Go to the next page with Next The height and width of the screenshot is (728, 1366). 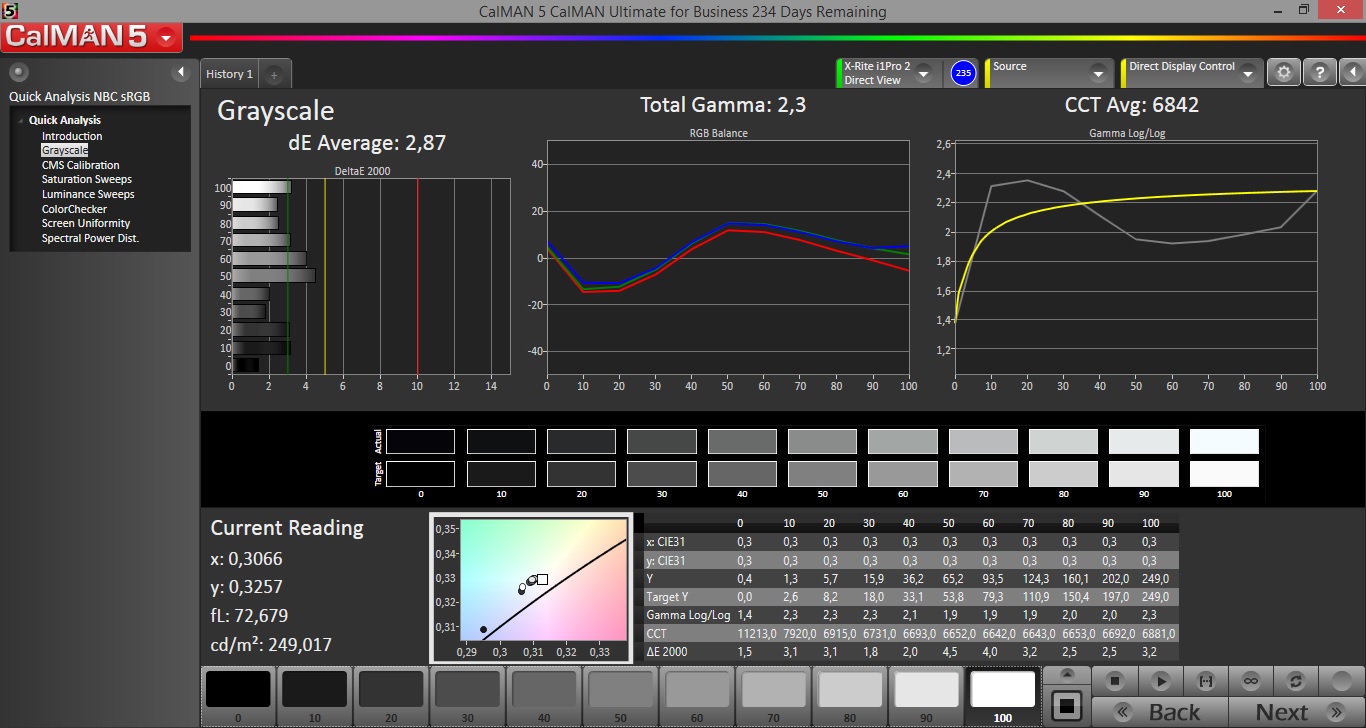(x=1295, y=712)
